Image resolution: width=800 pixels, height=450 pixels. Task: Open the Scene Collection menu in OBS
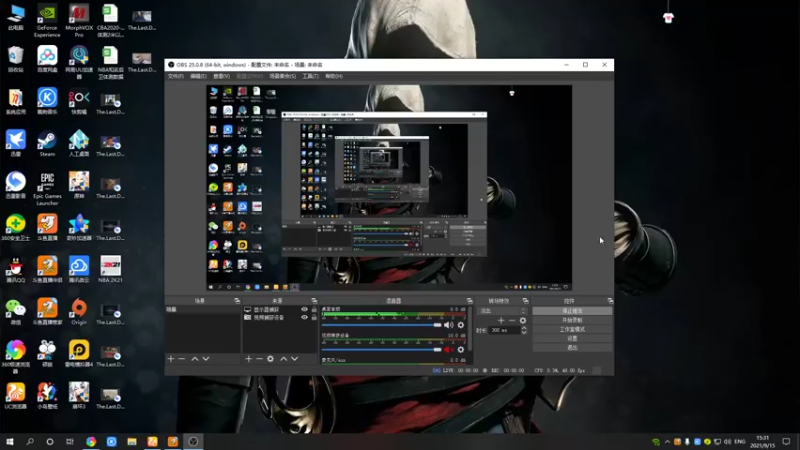click(282, 76)
